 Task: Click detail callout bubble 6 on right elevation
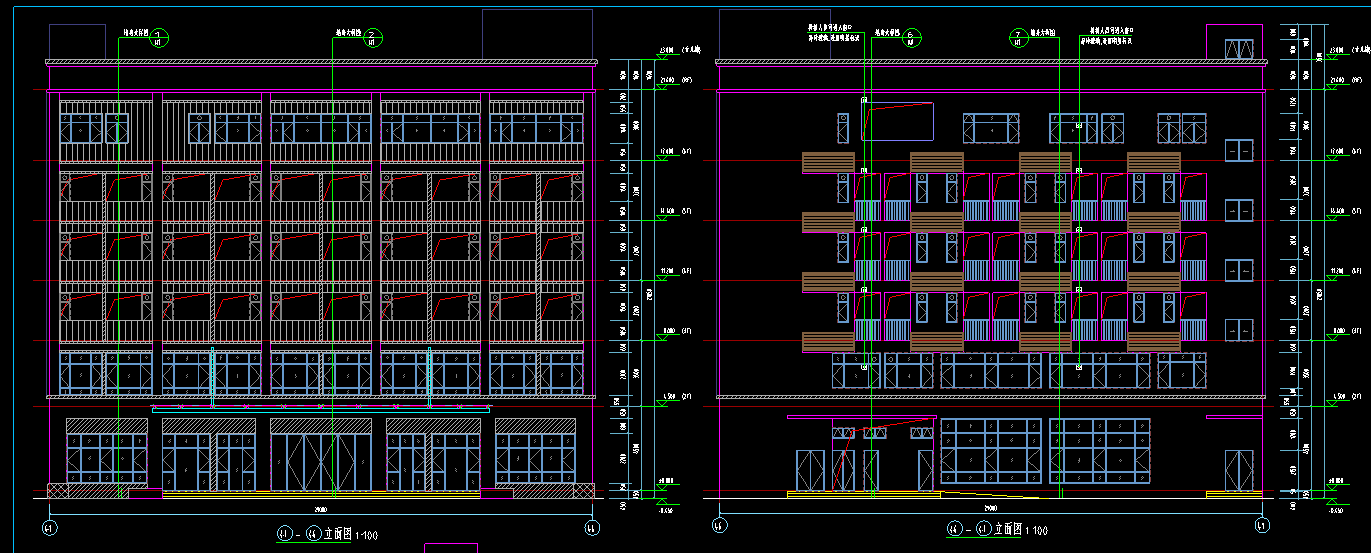coord(912,38)
